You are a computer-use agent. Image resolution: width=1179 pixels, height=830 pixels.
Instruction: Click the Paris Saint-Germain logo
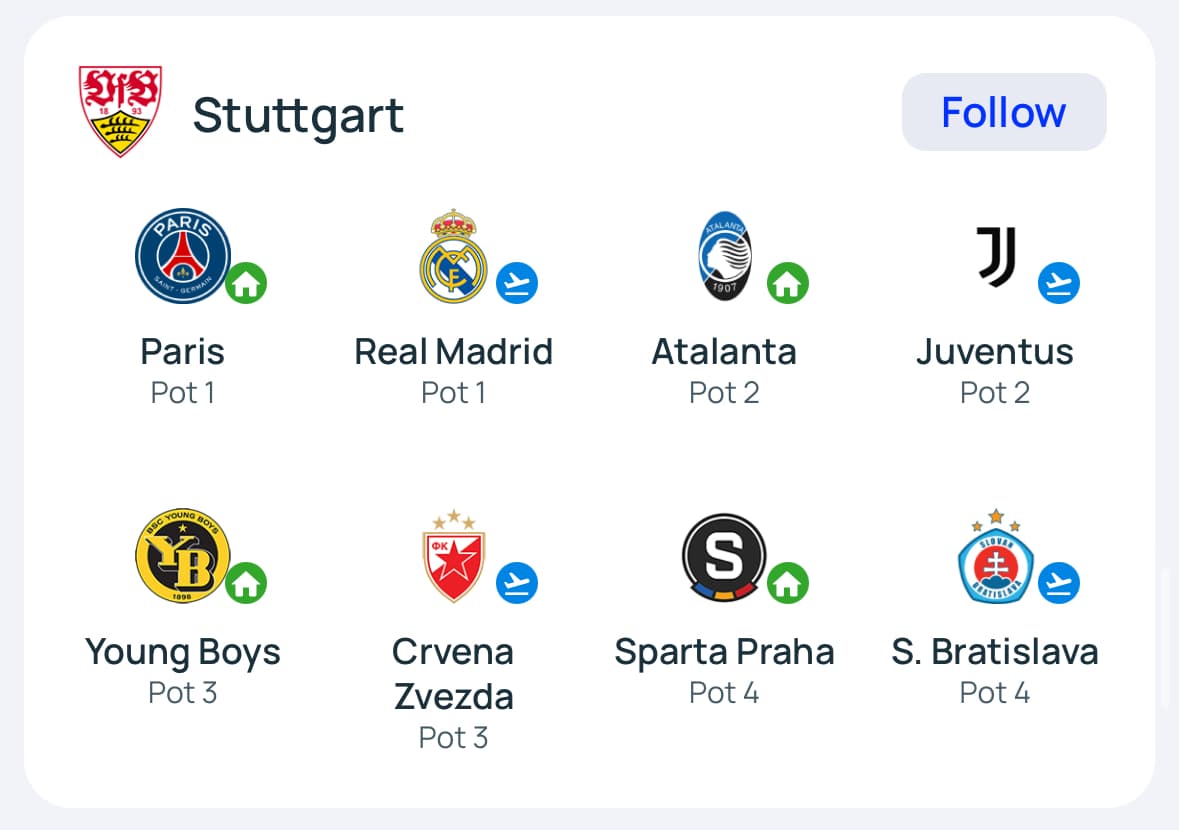click(182, 256)
